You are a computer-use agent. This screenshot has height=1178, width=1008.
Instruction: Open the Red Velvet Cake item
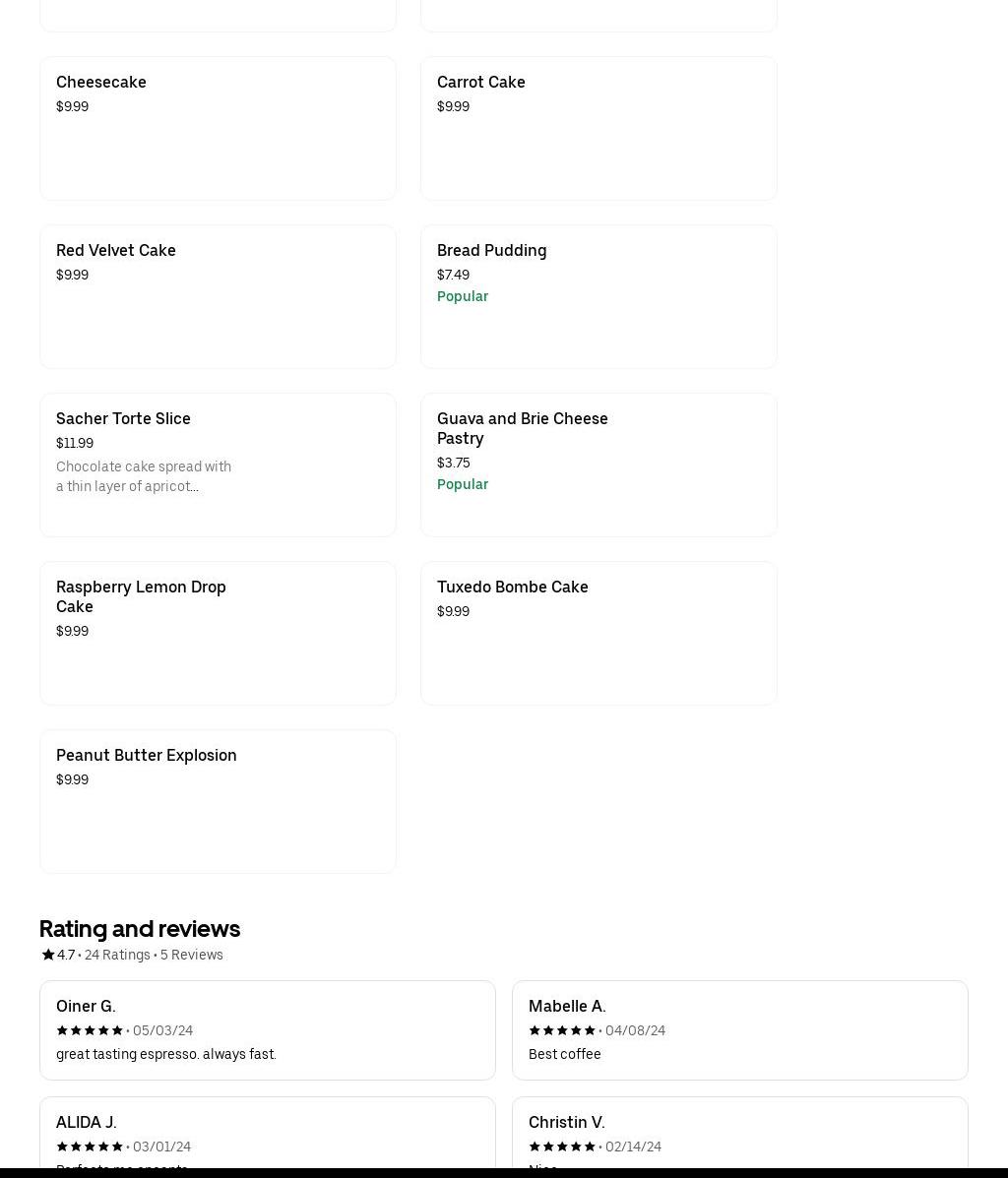click(x=218, y=296)
